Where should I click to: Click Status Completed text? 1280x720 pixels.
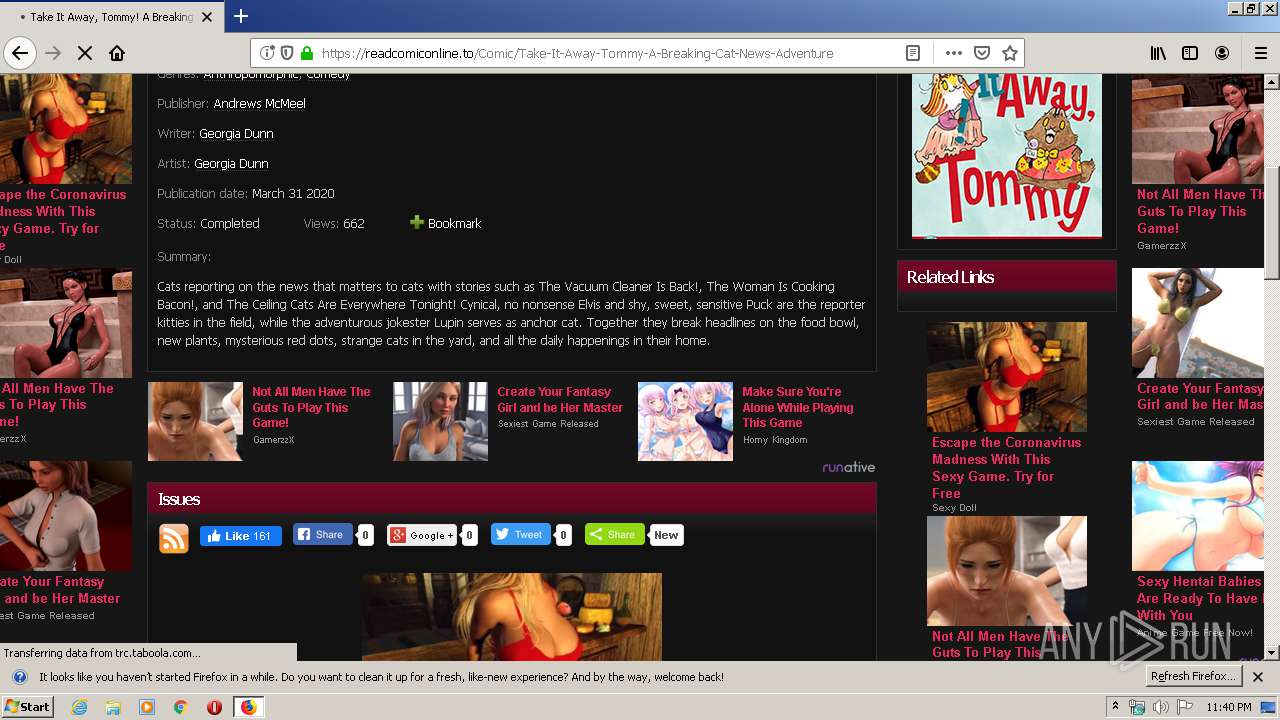[x=208, y=223]
